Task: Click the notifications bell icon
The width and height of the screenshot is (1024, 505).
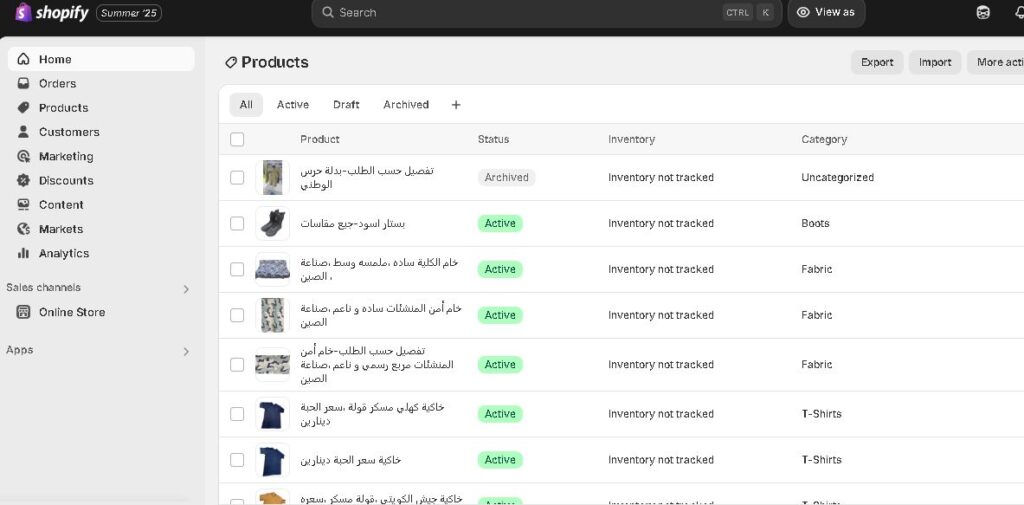Action: (x=1019, y=12)
